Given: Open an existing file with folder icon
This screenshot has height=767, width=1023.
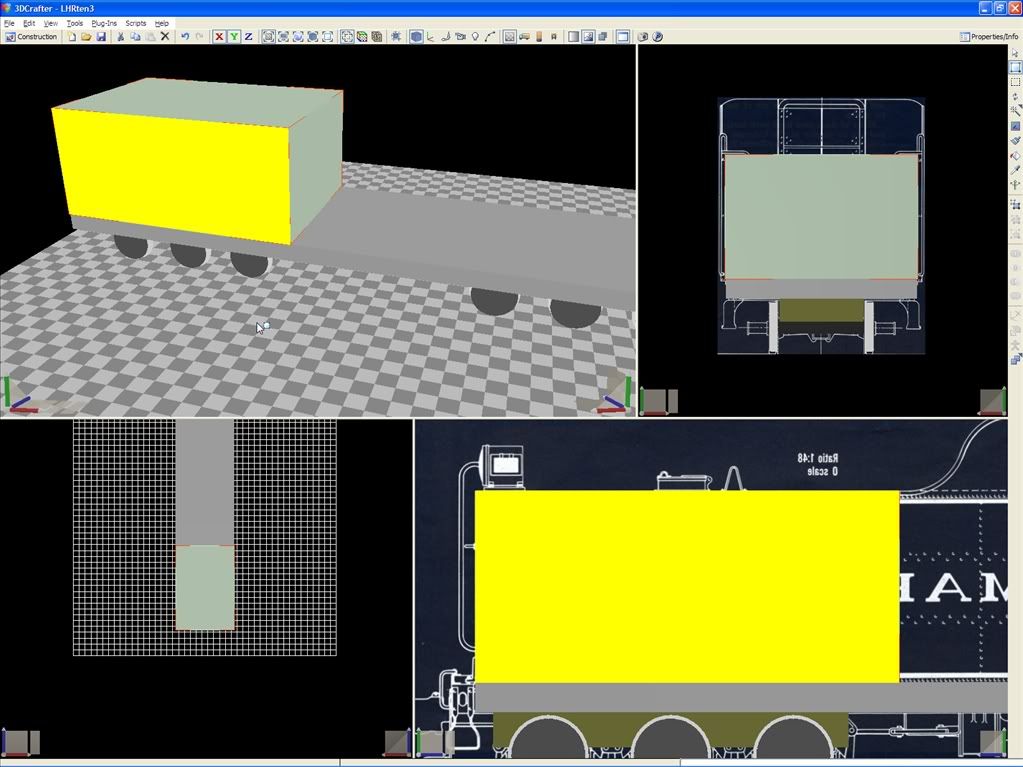Looking at the screenshot, I should pos(86,37).
